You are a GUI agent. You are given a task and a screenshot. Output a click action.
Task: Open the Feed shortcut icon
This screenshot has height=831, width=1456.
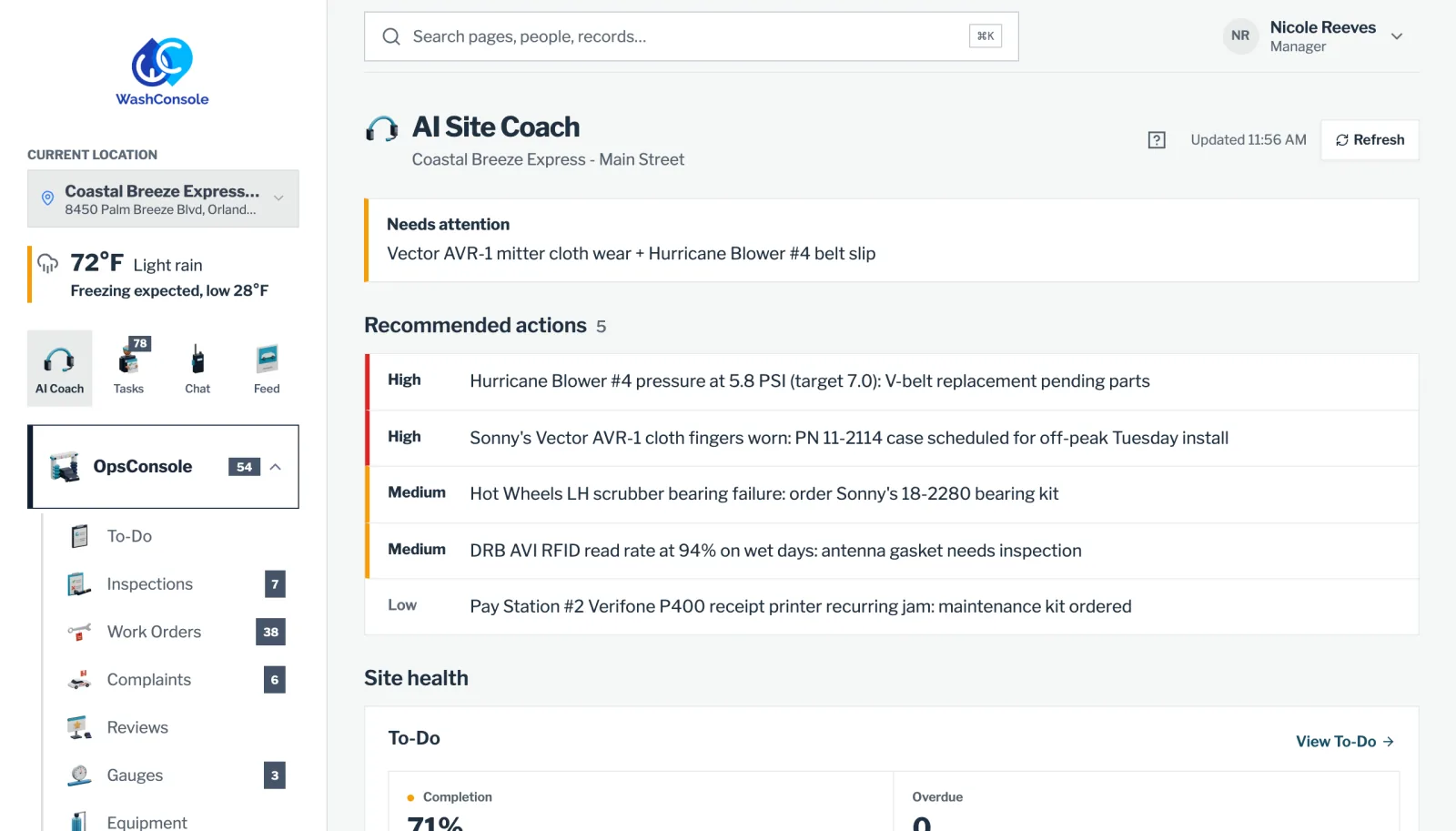(x=267, y=360)
